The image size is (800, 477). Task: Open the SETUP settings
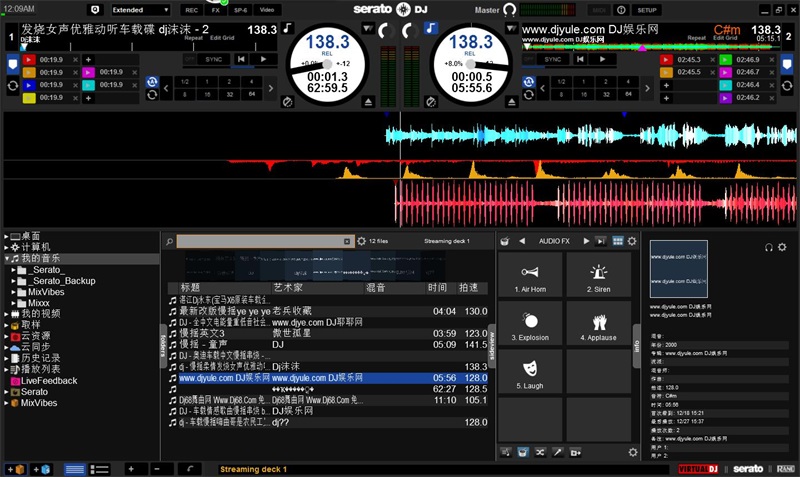(x=648, y=9)
